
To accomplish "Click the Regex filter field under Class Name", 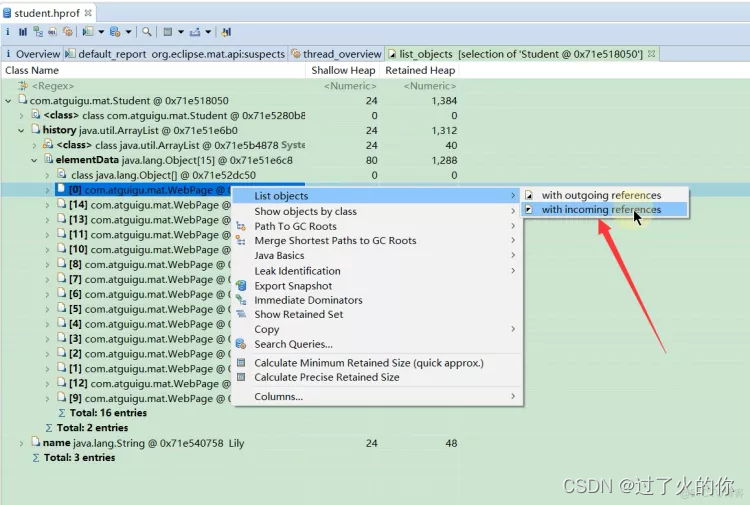I will (150, 86).
